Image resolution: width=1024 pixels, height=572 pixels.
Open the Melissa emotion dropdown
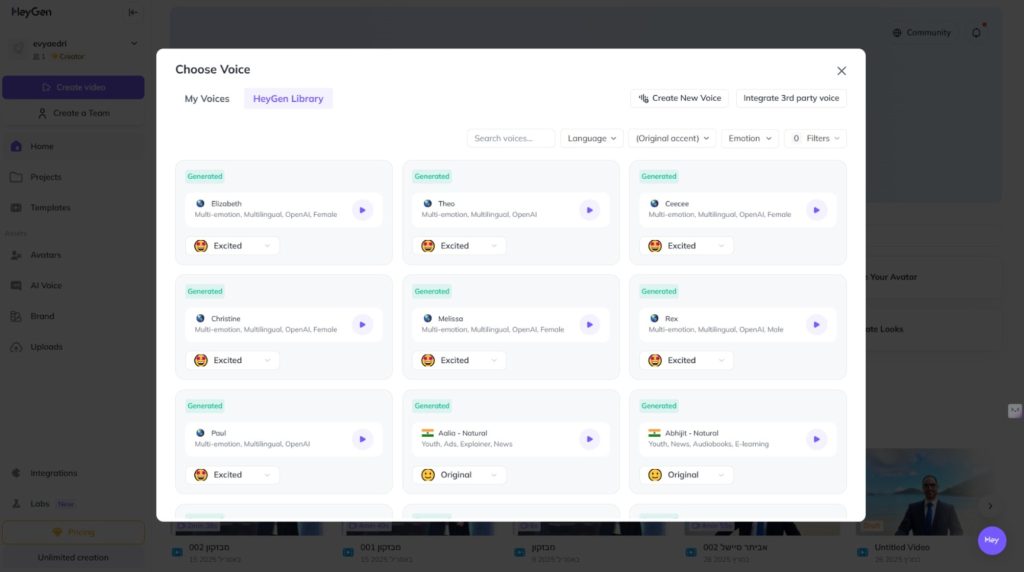[459, 360]
